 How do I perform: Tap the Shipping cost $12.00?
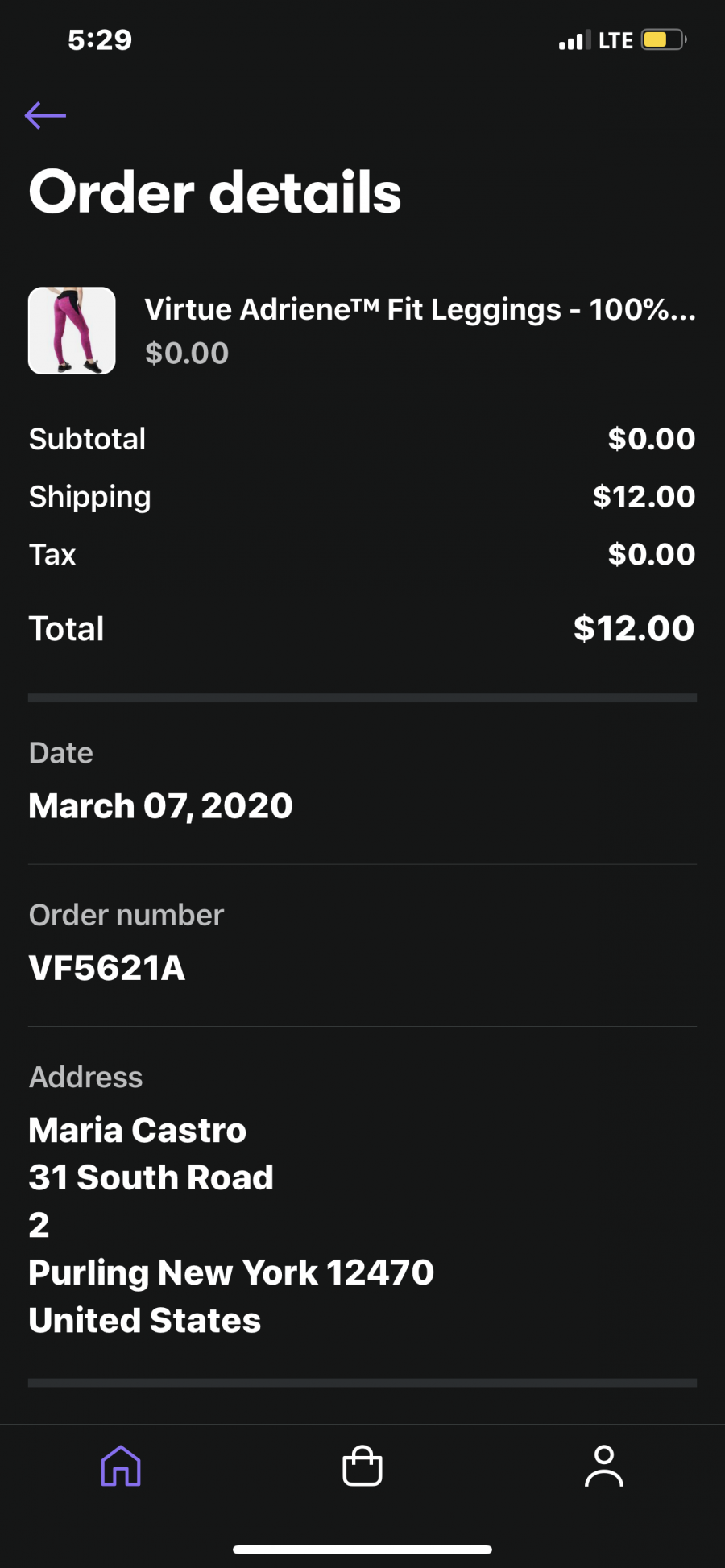644,496
